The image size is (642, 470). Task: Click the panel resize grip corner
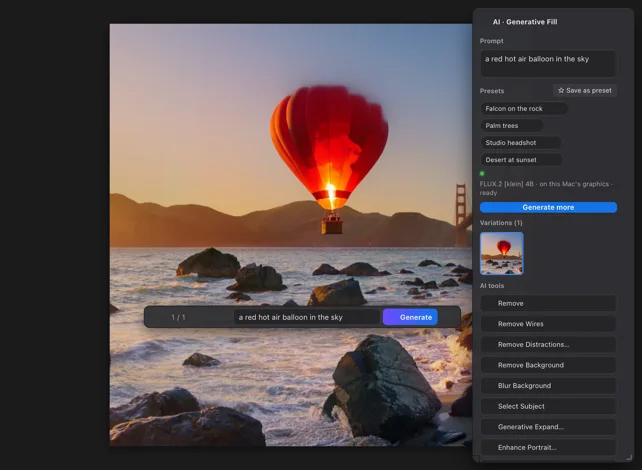(629, 457)
